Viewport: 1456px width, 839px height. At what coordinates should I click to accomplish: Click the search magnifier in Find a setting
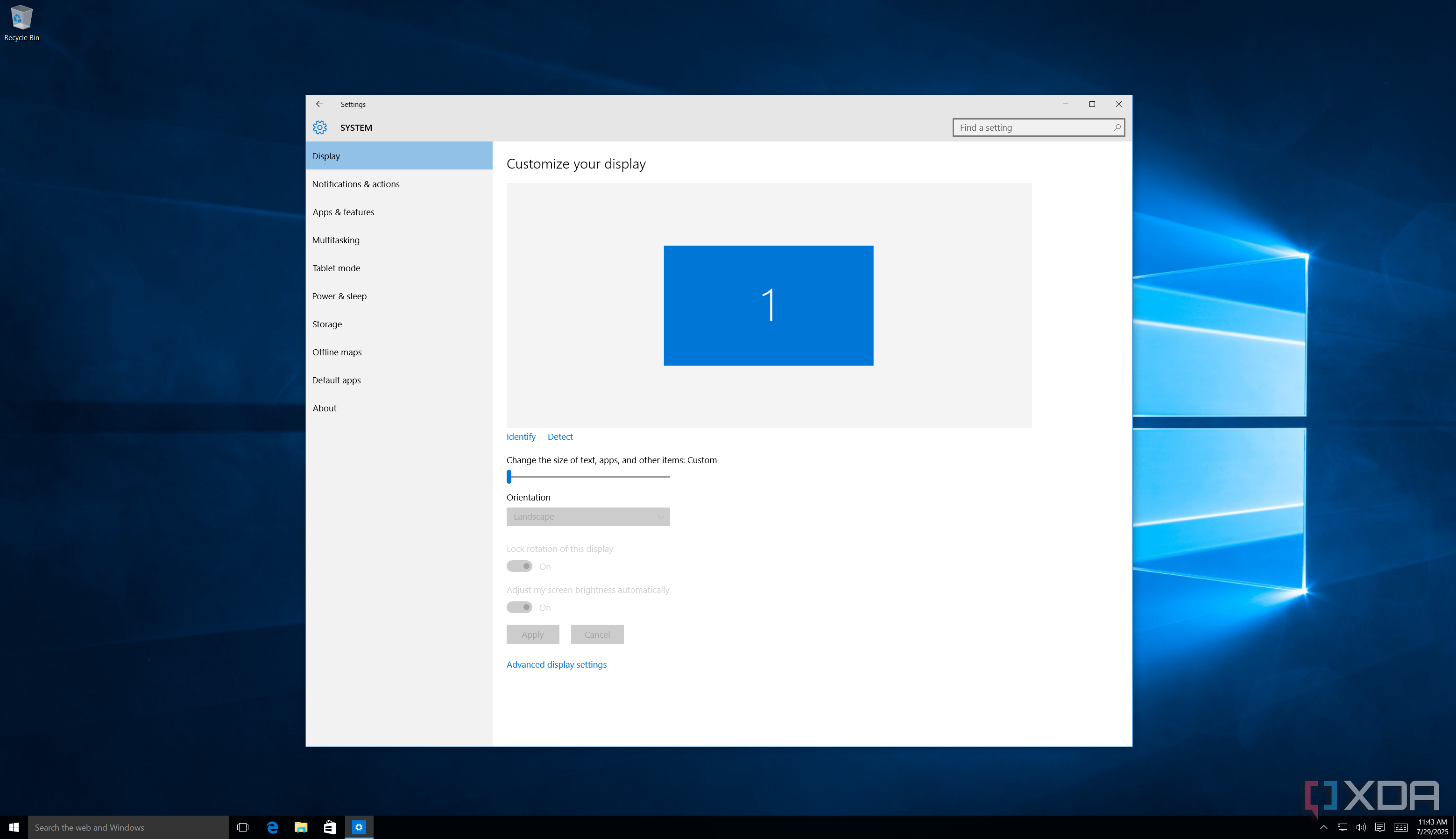(1117, 127)
